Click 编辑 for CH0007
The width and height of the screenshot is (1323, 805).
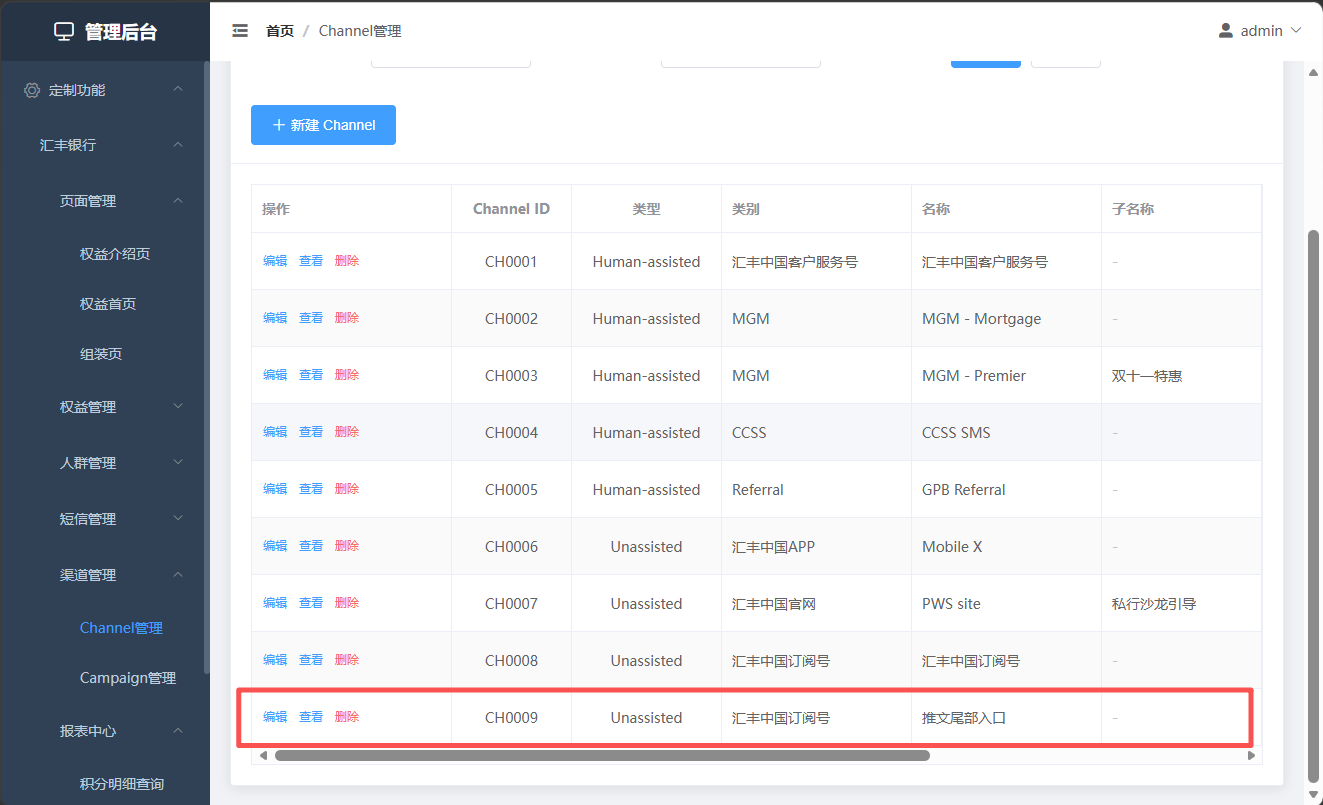click(275, 603)
